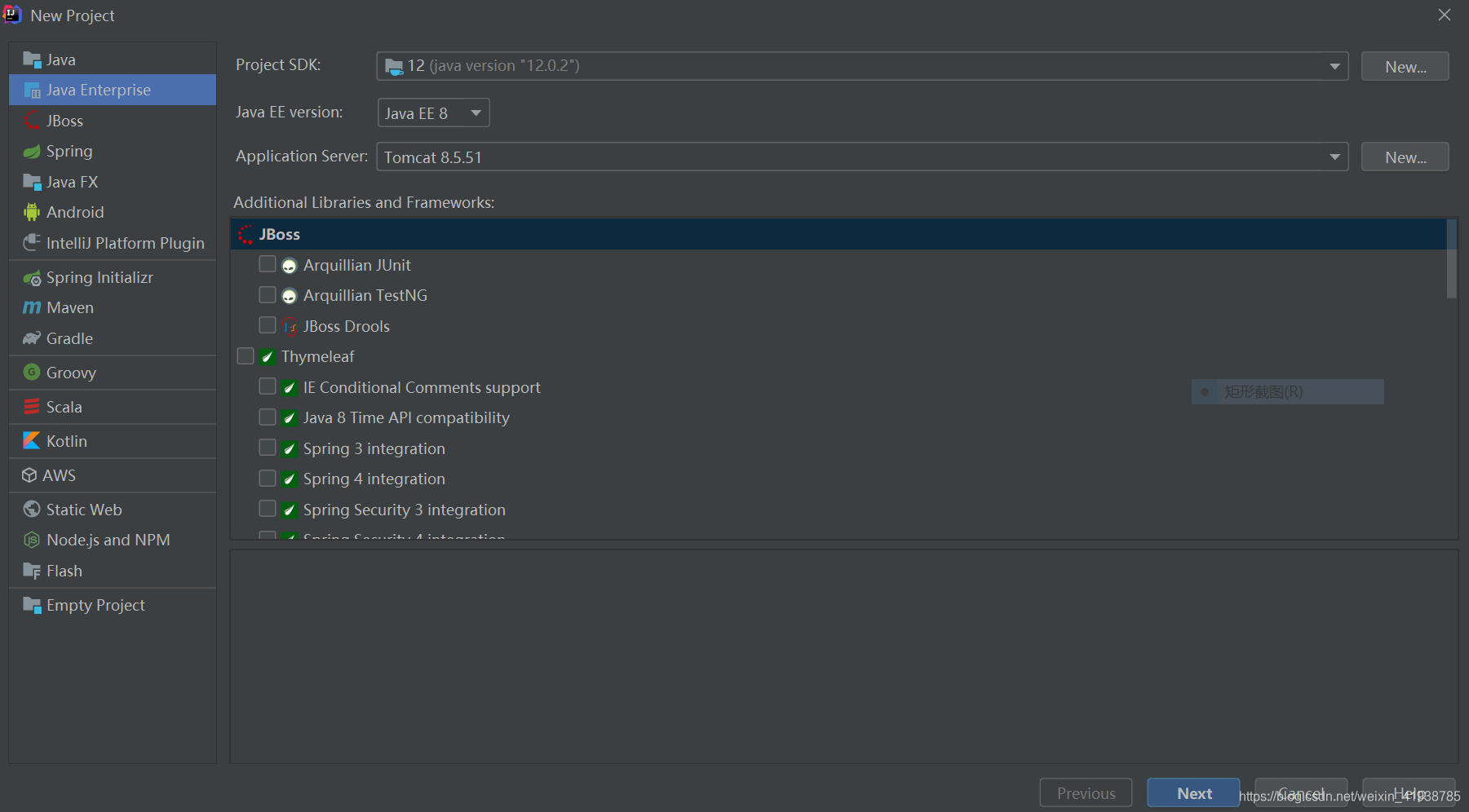Click the Spring 3 integration leaf icon

(x=290, y=449)
